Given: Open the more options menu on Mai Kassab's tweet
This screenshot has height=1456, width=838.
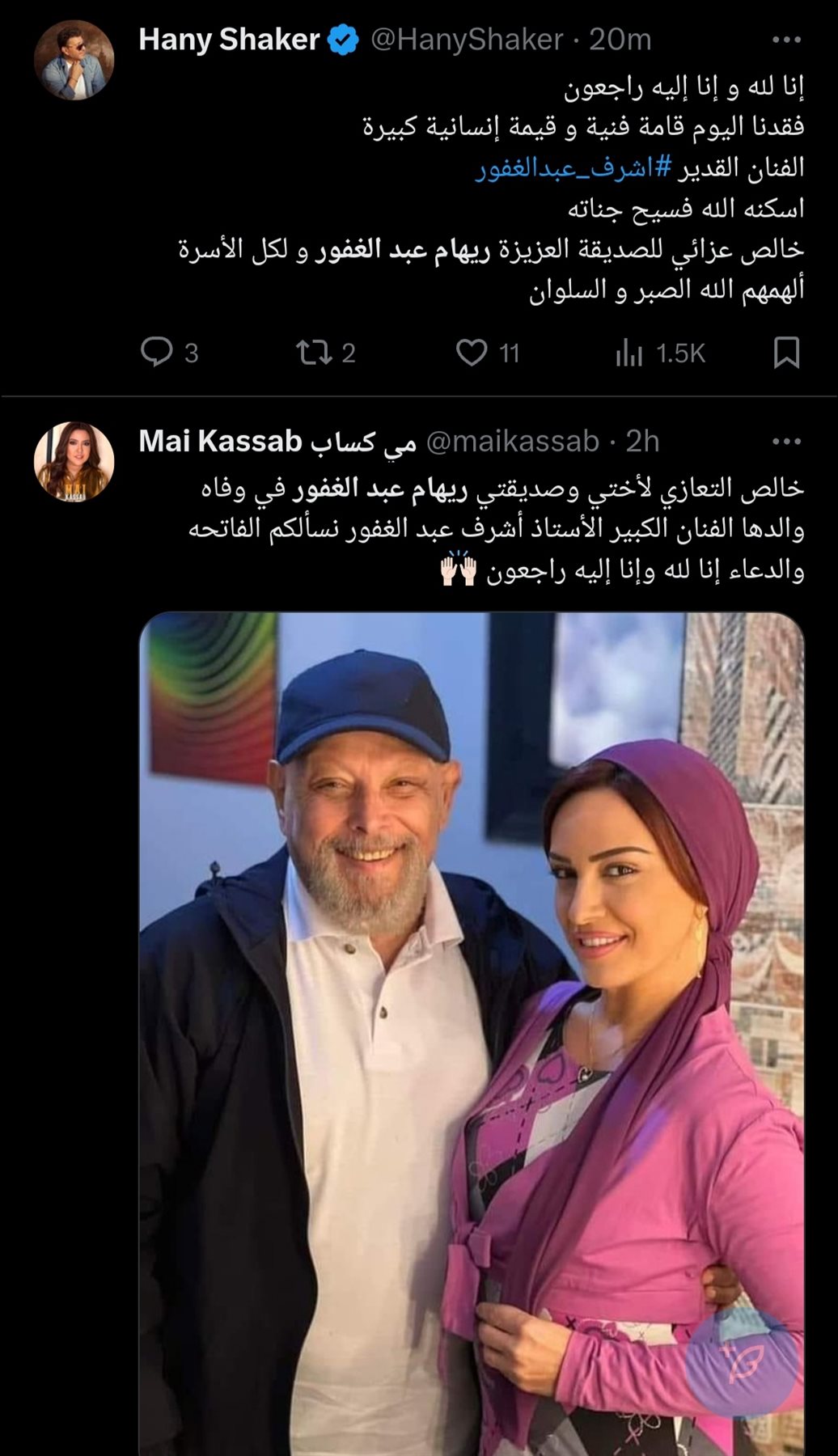Looking at the screenshot, I should (786, 441).
